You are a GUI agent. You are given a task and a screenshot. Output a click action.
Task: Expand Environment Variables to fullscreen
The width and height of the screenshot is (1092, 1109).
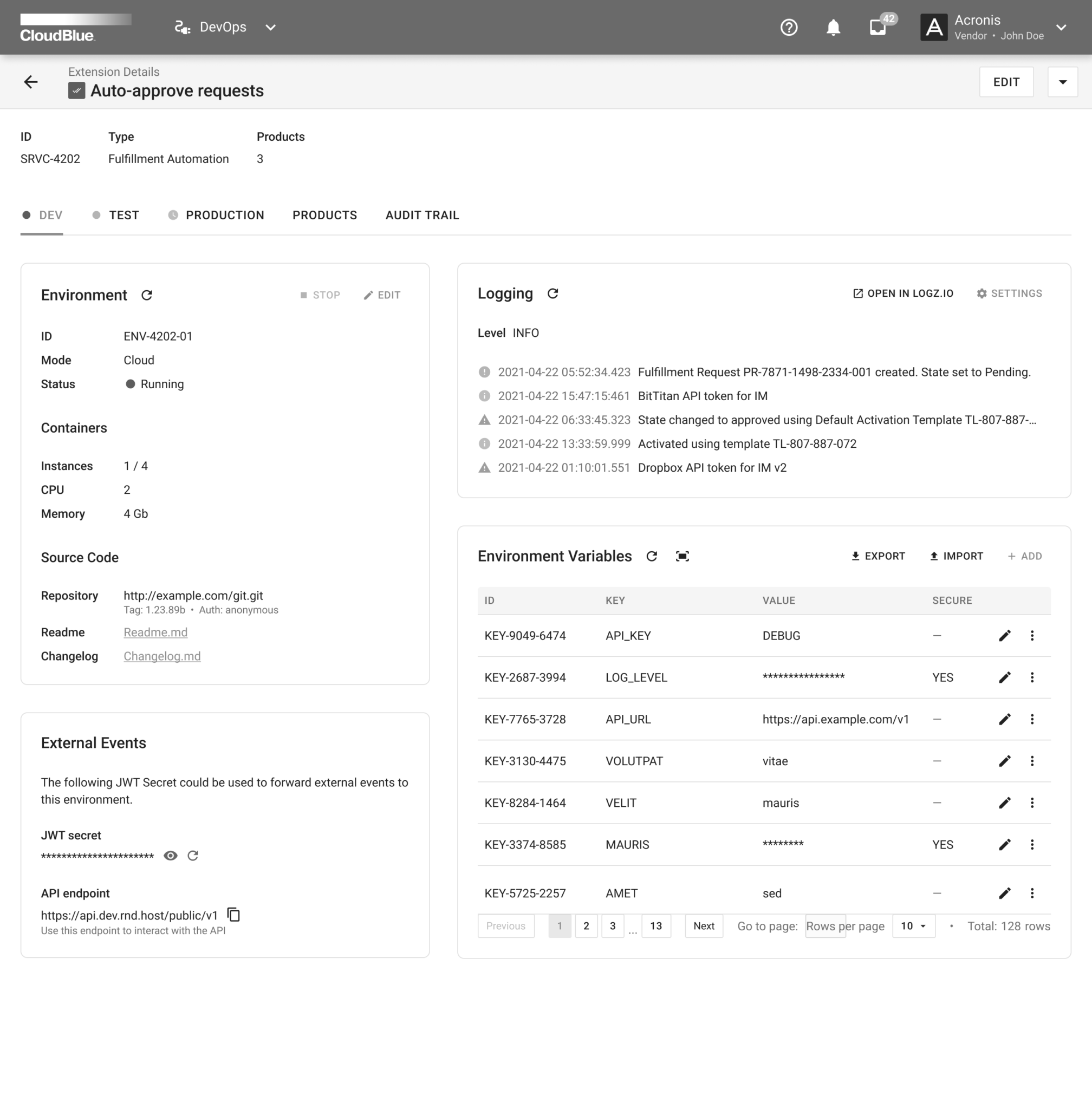click(682, 556)
